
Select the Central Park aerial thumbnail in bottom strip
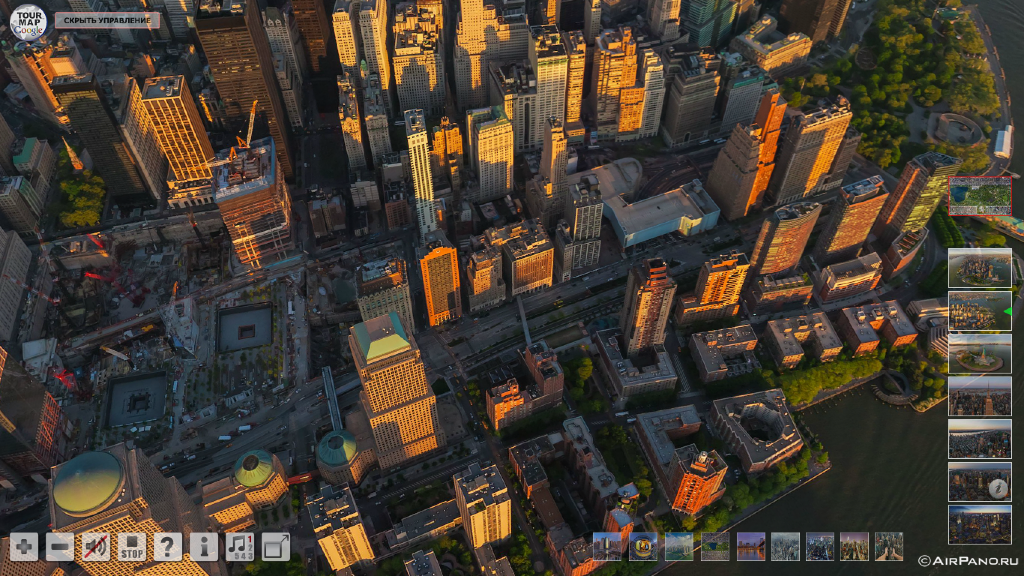715,546
